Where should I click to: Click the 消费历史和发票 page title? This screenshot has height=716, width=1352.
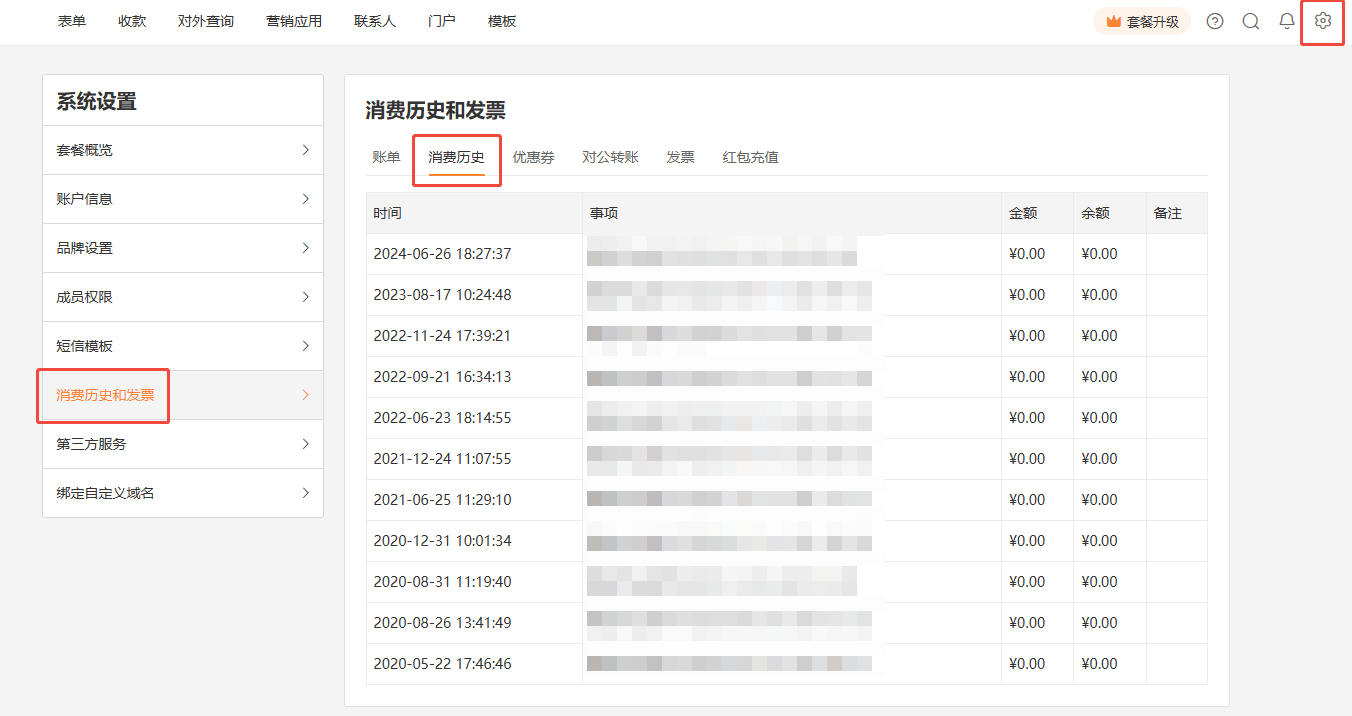click(x=435, y=110)
